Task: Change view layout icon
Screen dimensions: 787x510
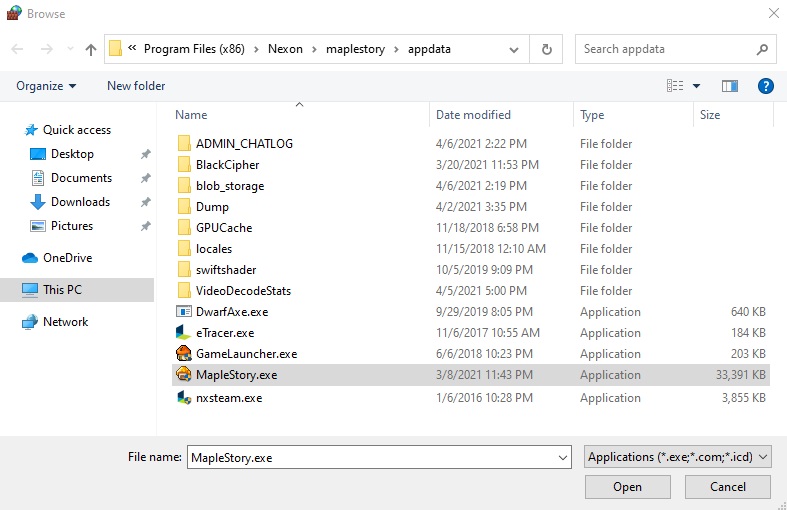Action: pyautogui.click(x=675, y=86)
